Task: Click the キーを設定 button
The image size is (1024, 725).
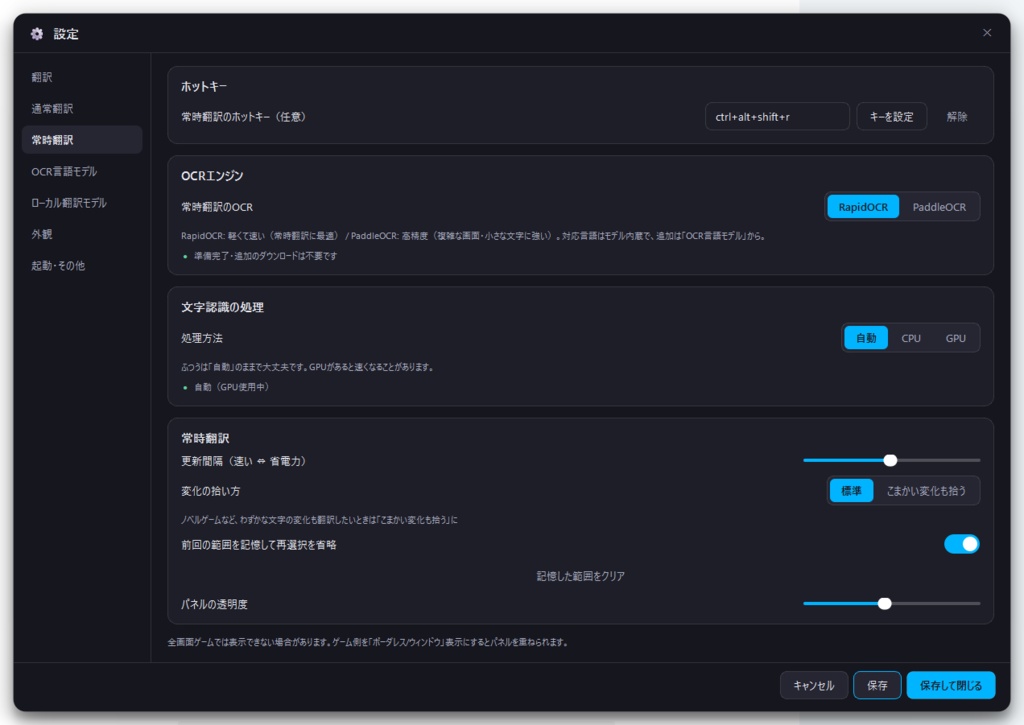Action: (x=891, y=117)
